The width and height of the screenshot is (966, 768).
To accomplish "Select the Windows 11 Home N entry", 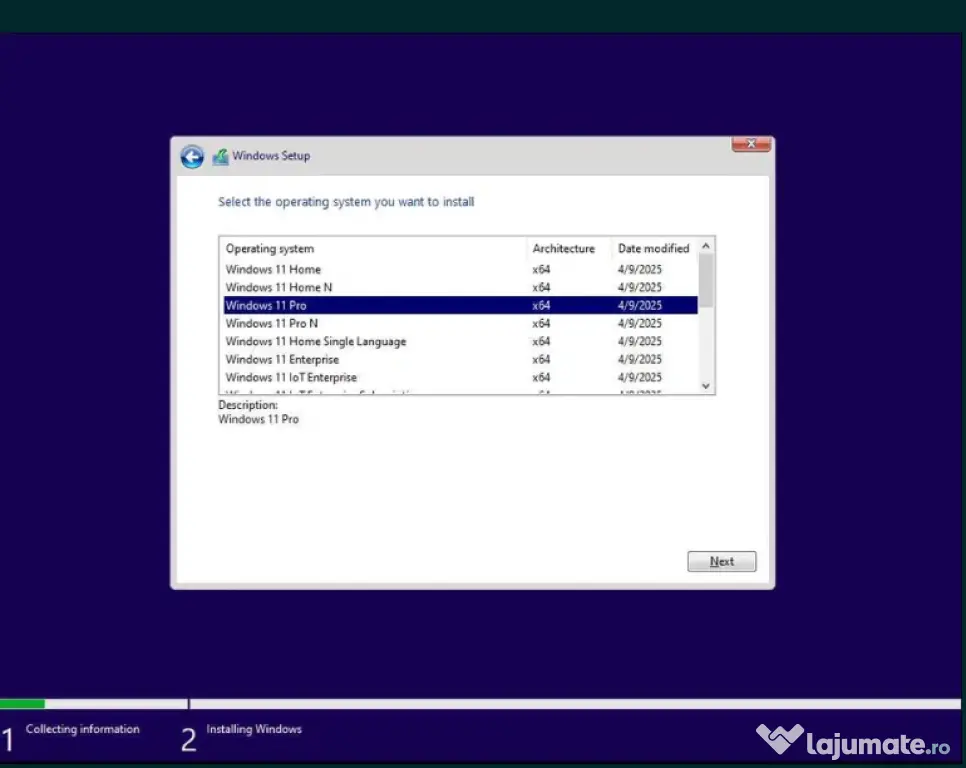I will (x=279, y=288).
